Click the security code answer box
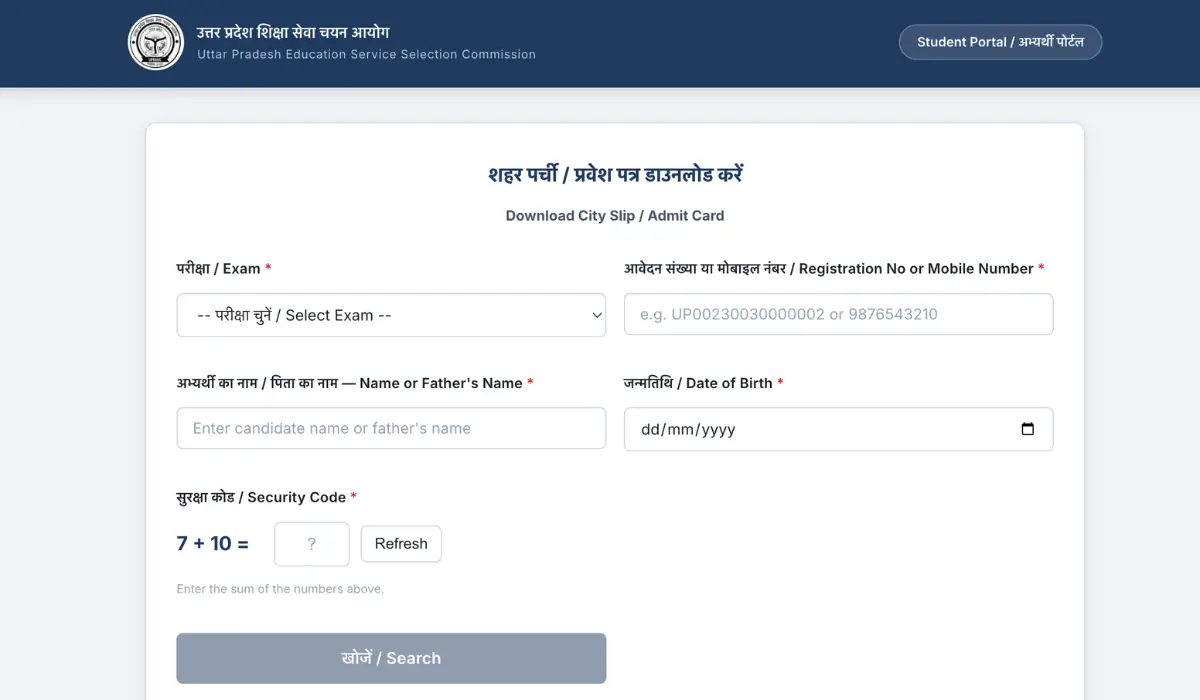The image size is (1200, 700). coord(312,544)
